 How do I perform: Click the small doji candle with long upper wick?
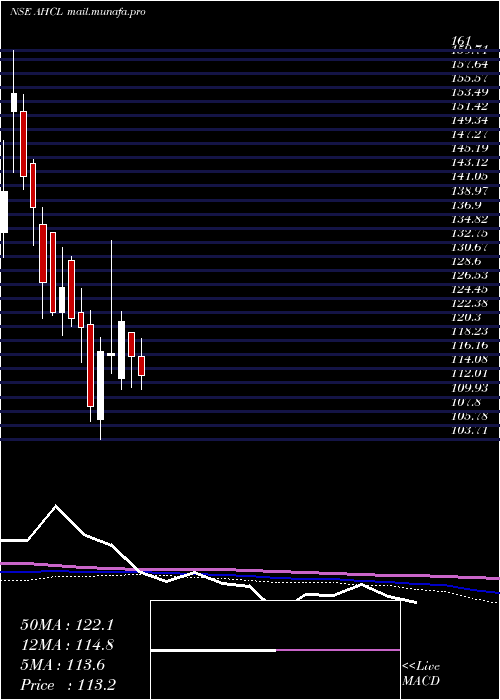(111, 354)
